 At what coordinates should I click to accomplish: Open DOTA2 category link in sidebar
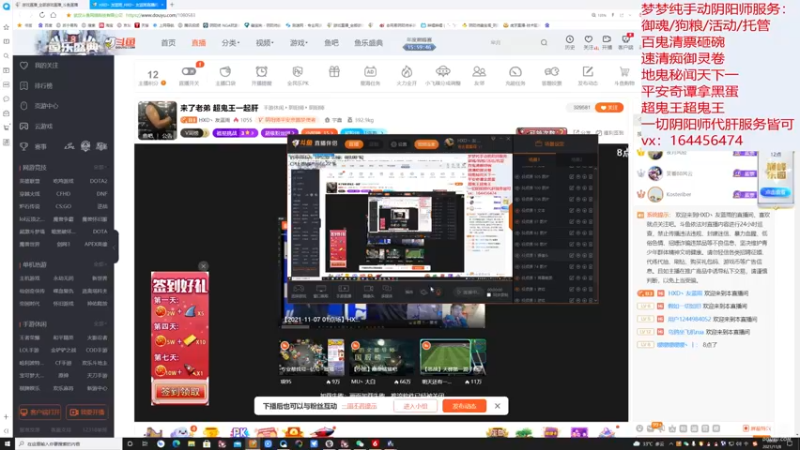(98, 181)
